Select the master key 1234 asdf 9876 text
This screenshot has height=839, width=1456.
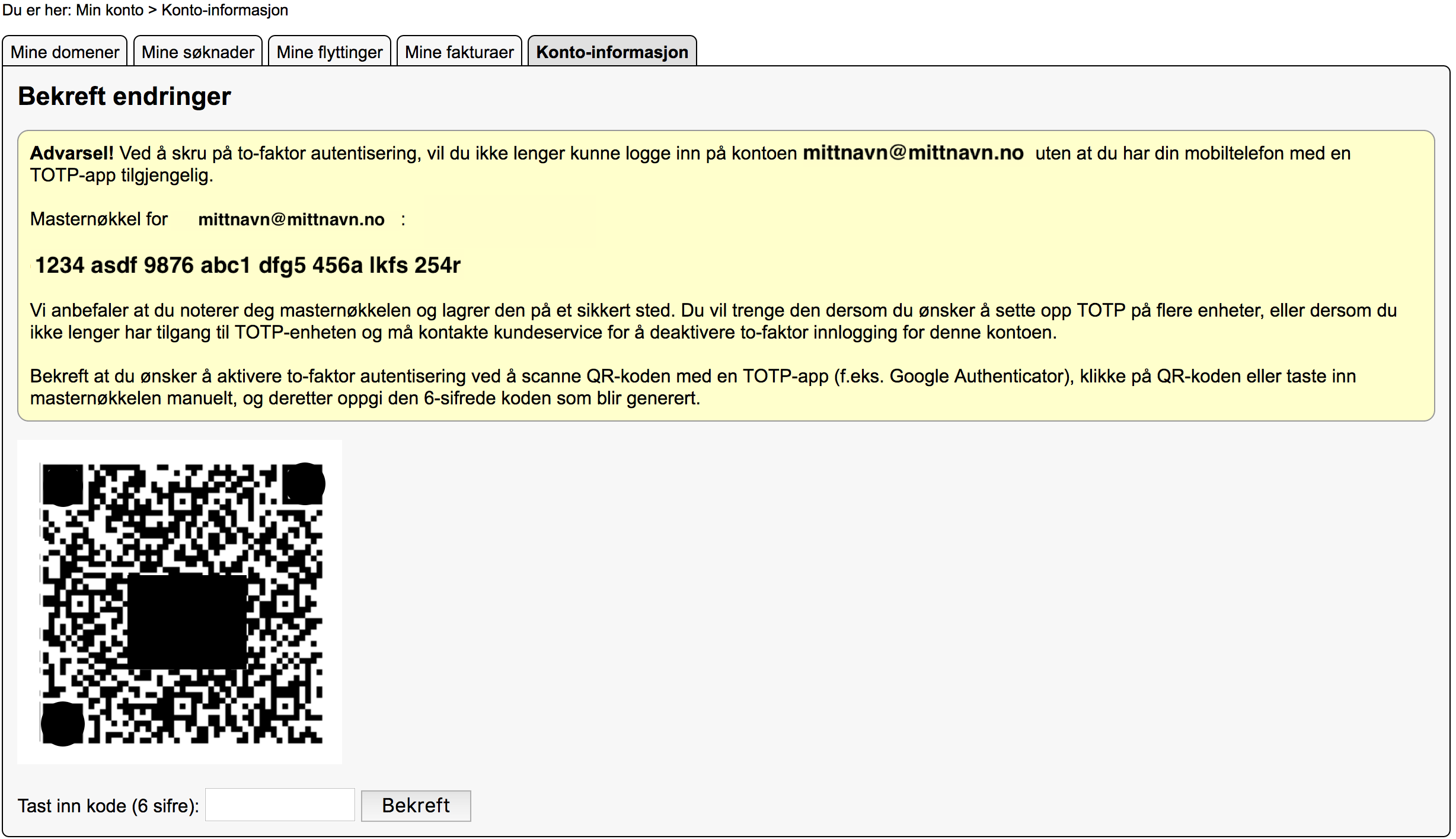248,265
